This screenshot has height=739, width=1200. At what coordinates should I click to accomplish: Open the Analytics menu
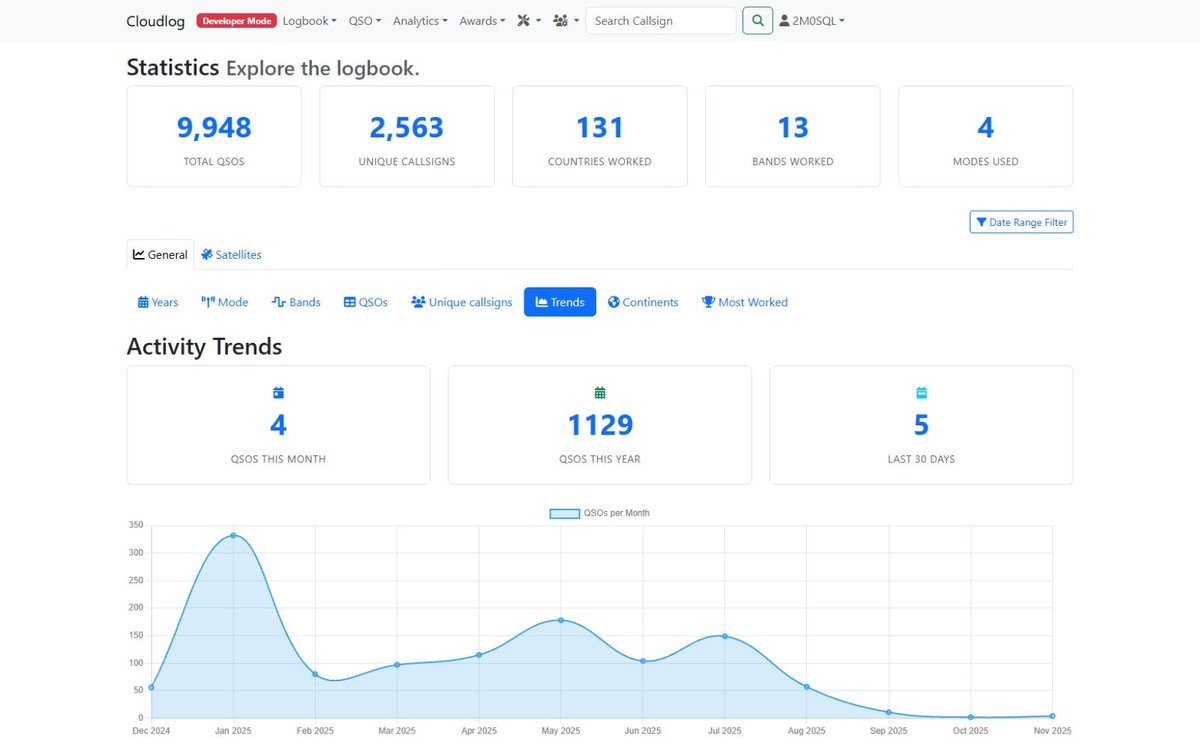[x=419, y=20]
